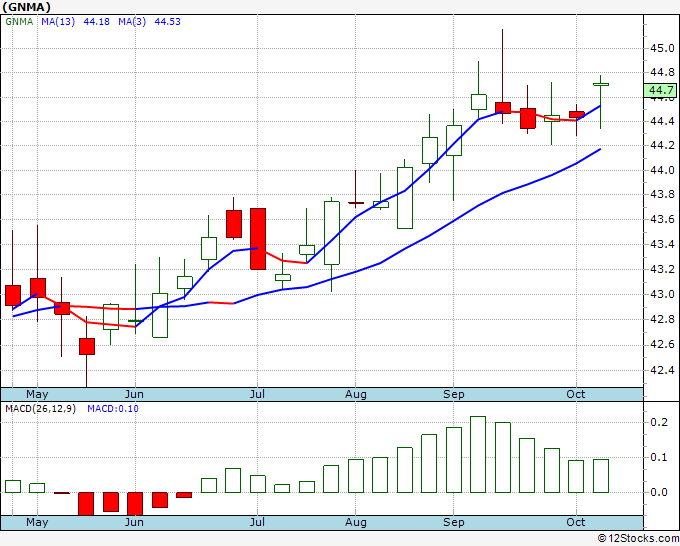Select the GNMA legend label
680x546 pixels.
point(19,22)
